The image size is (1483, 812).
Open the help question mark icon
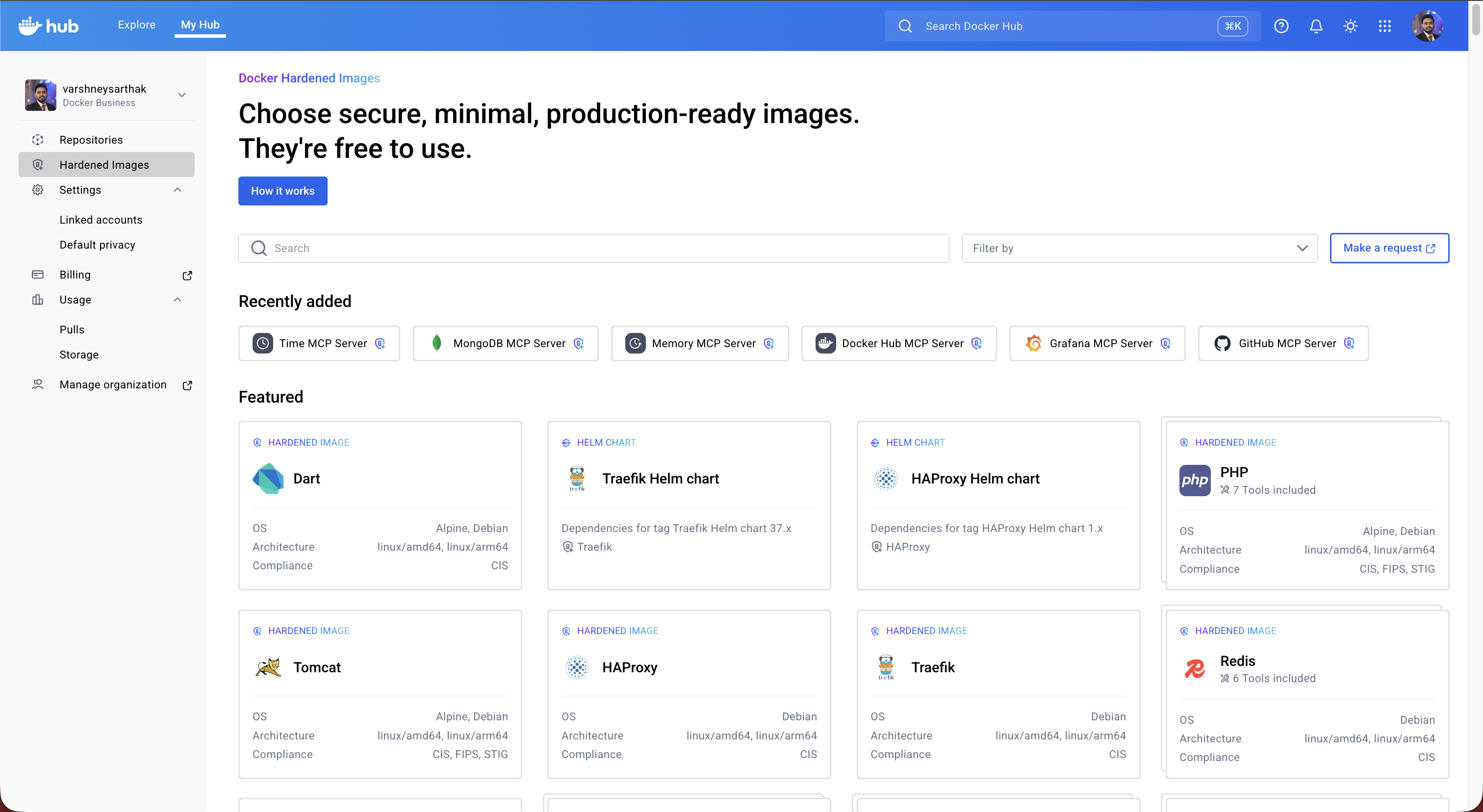[x=1281, y=26]
